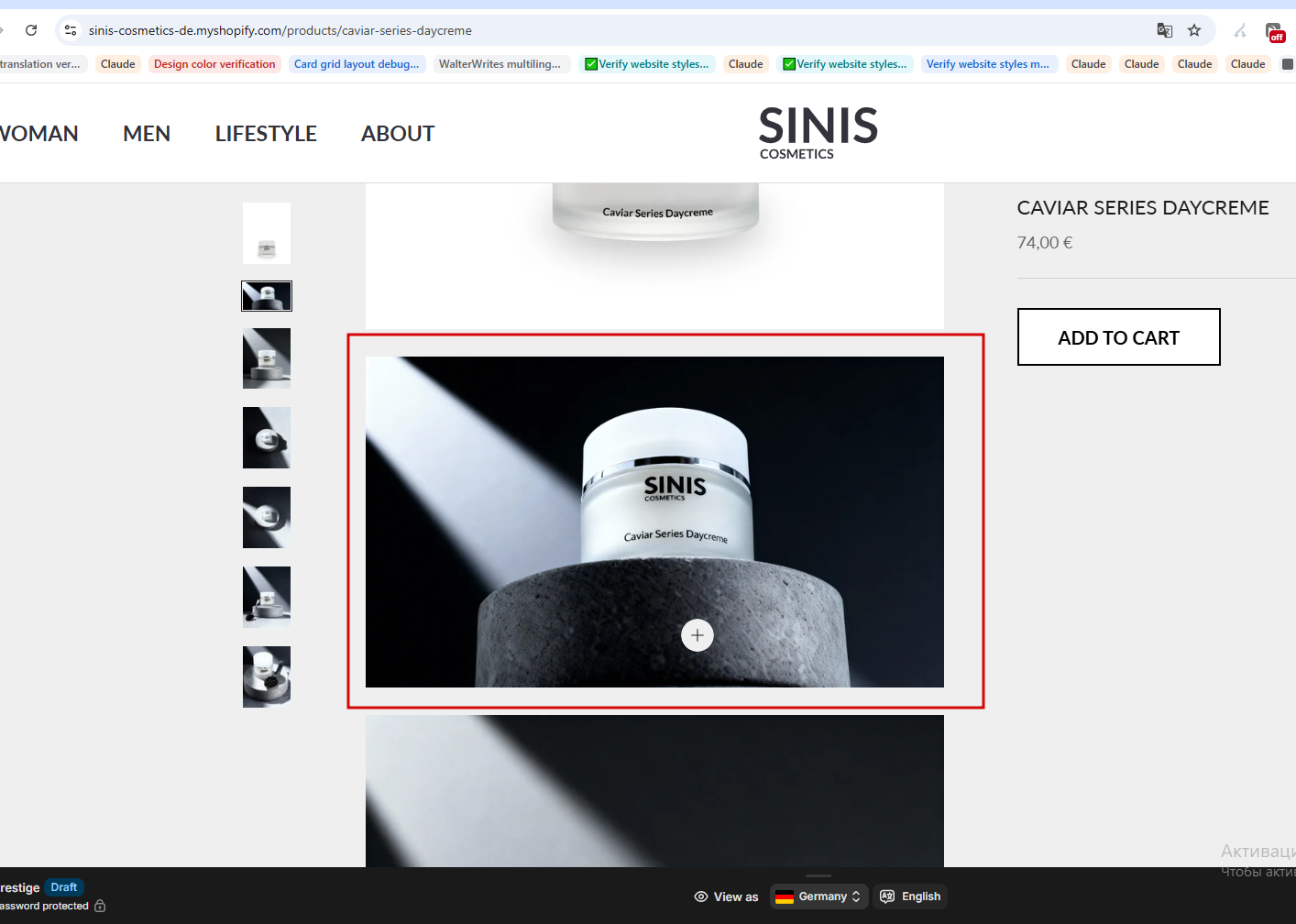The image size is (1296, 924).
Task: Open the extension icon with red 'off' badge
Action: tap(1275, 32)
